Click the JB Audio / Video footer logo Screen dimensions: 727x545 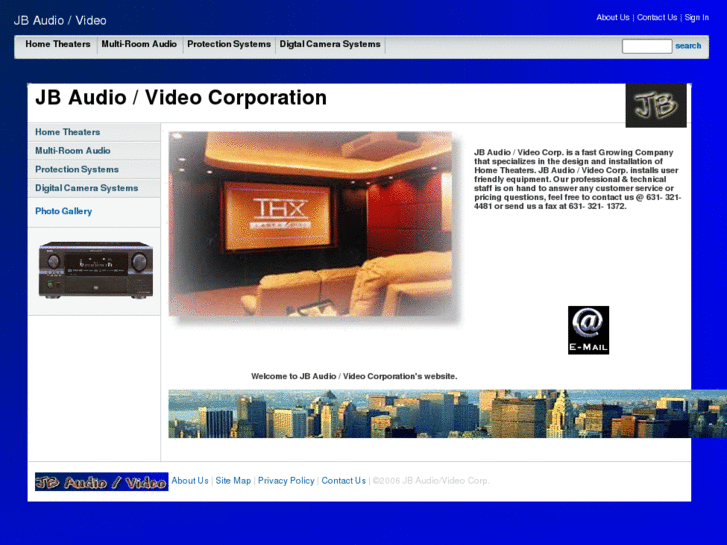102,481
